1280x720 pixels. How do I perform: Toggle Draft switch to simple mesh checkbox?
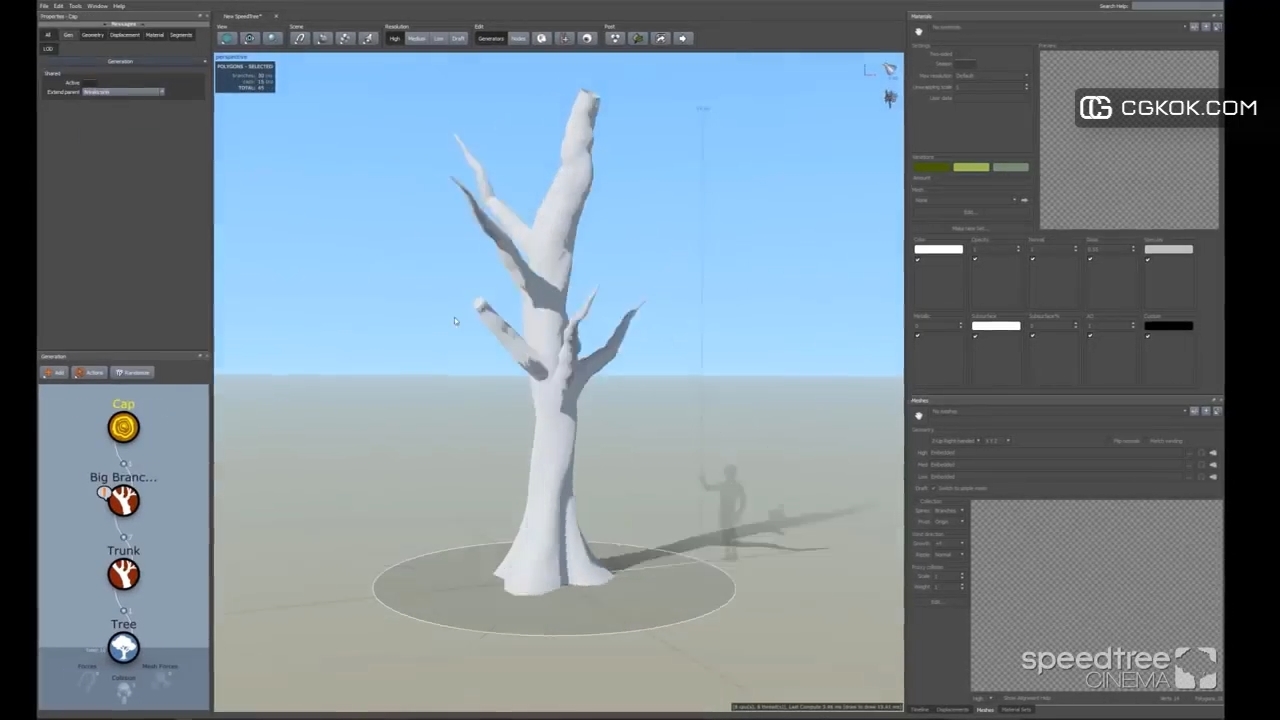[935, 488]
